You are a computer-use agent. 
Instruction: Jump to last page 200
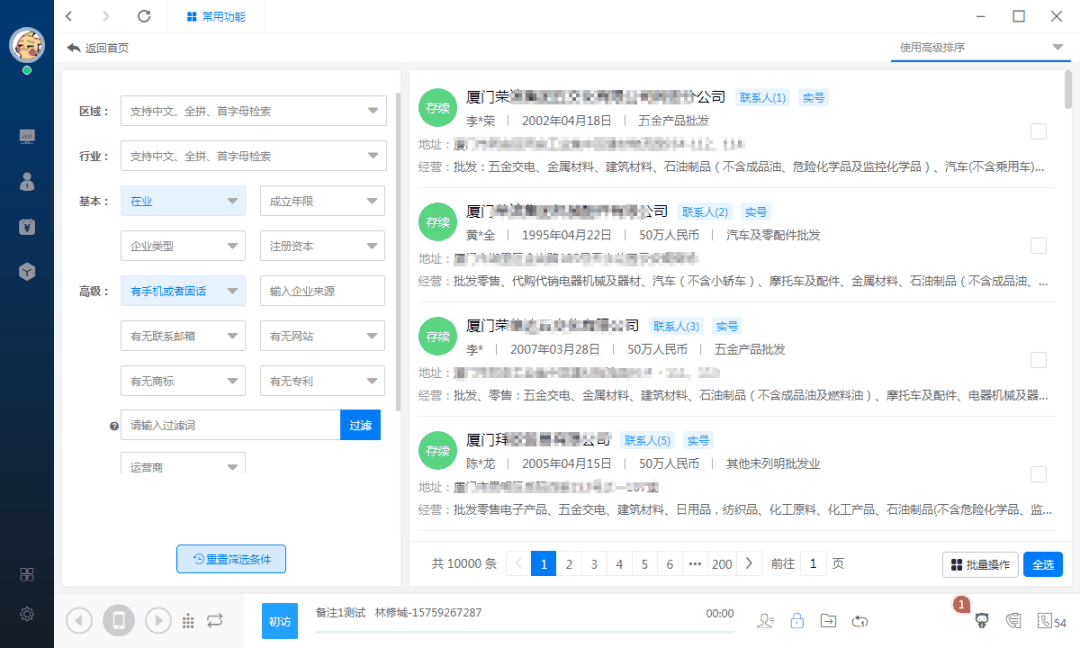pos(722,564)
